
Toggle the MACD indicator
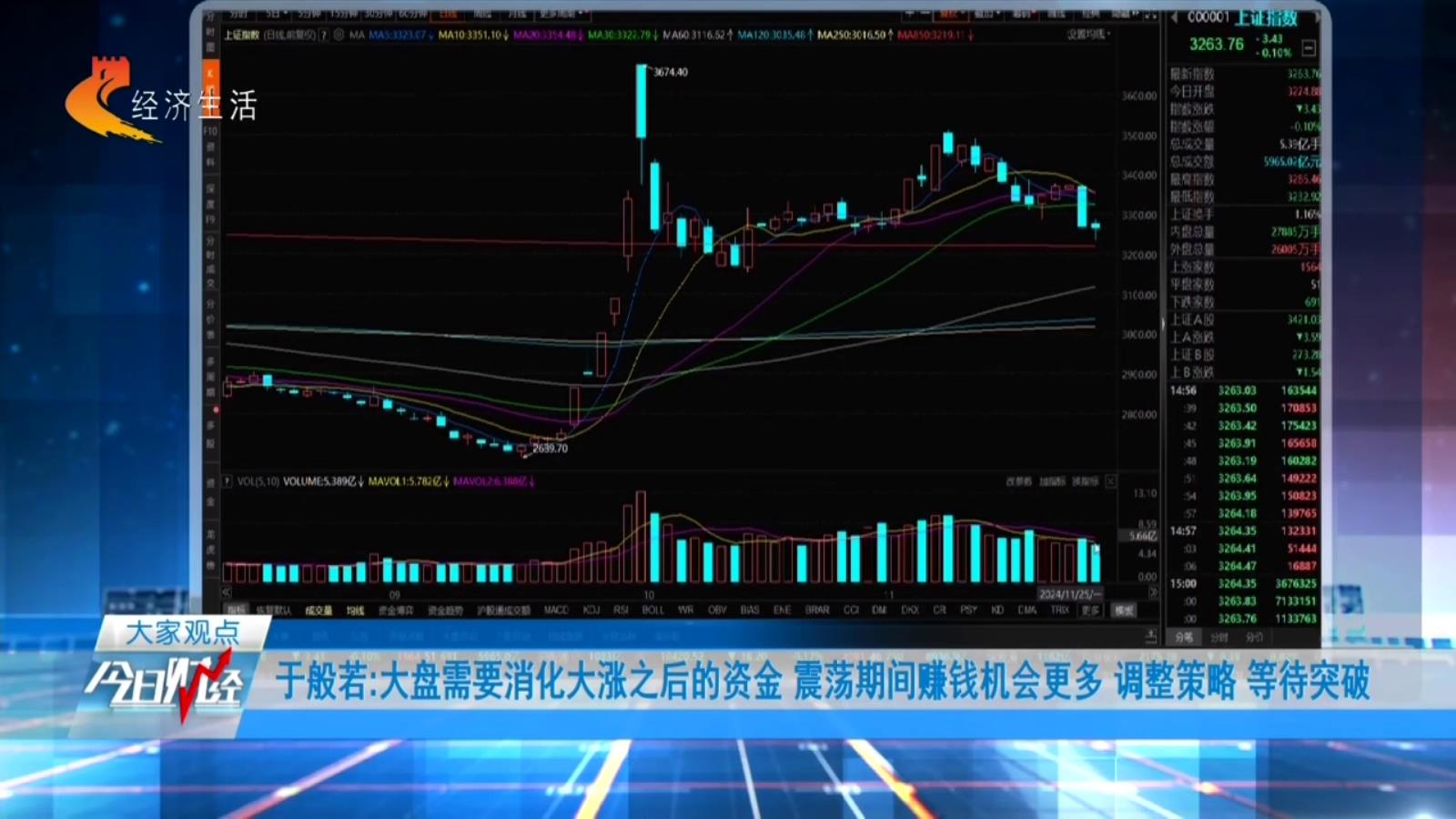pyautogui.click(x=555, y=611)
